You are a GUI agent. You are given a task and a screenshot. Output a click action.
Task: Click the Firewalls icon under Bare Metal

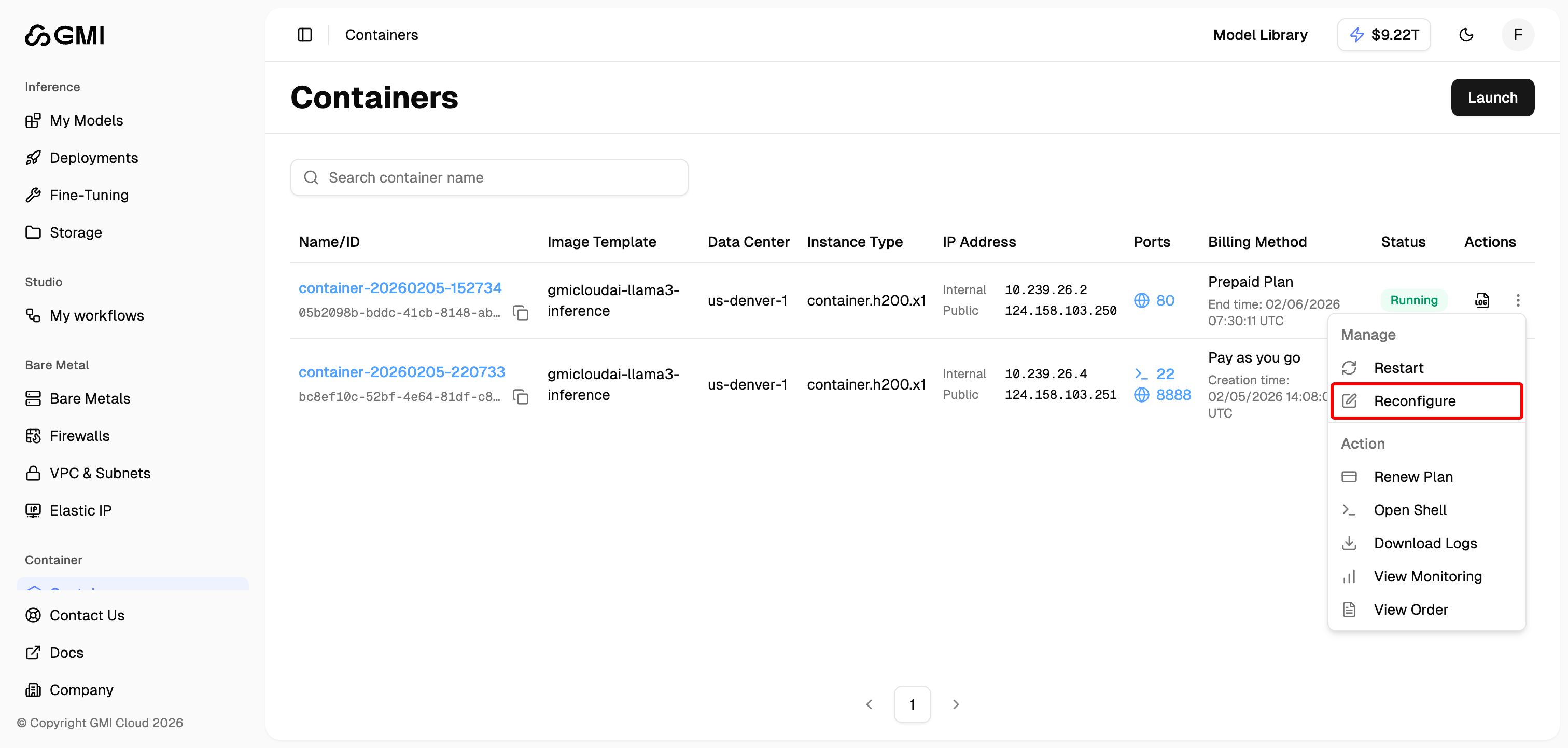pyautogui.click(x=34, y=436)
